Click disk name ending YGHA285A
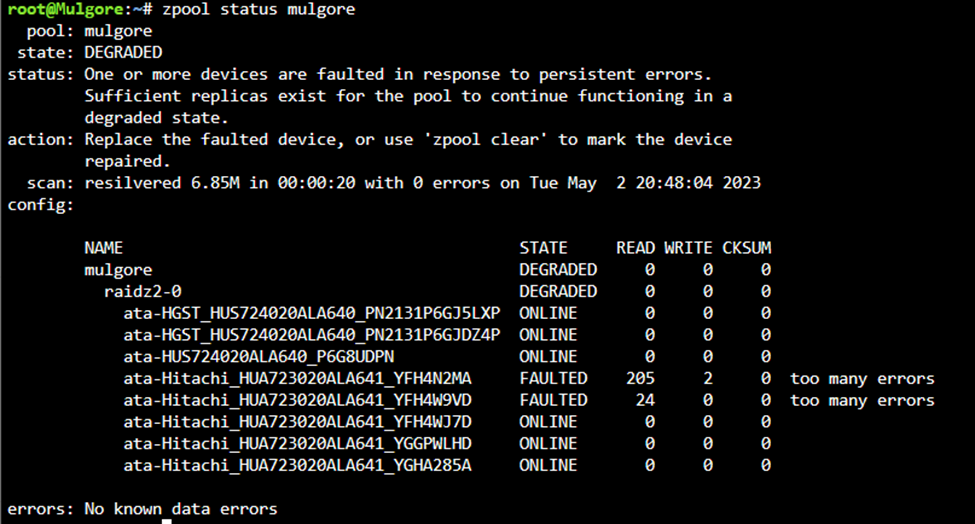 (297, 466)
